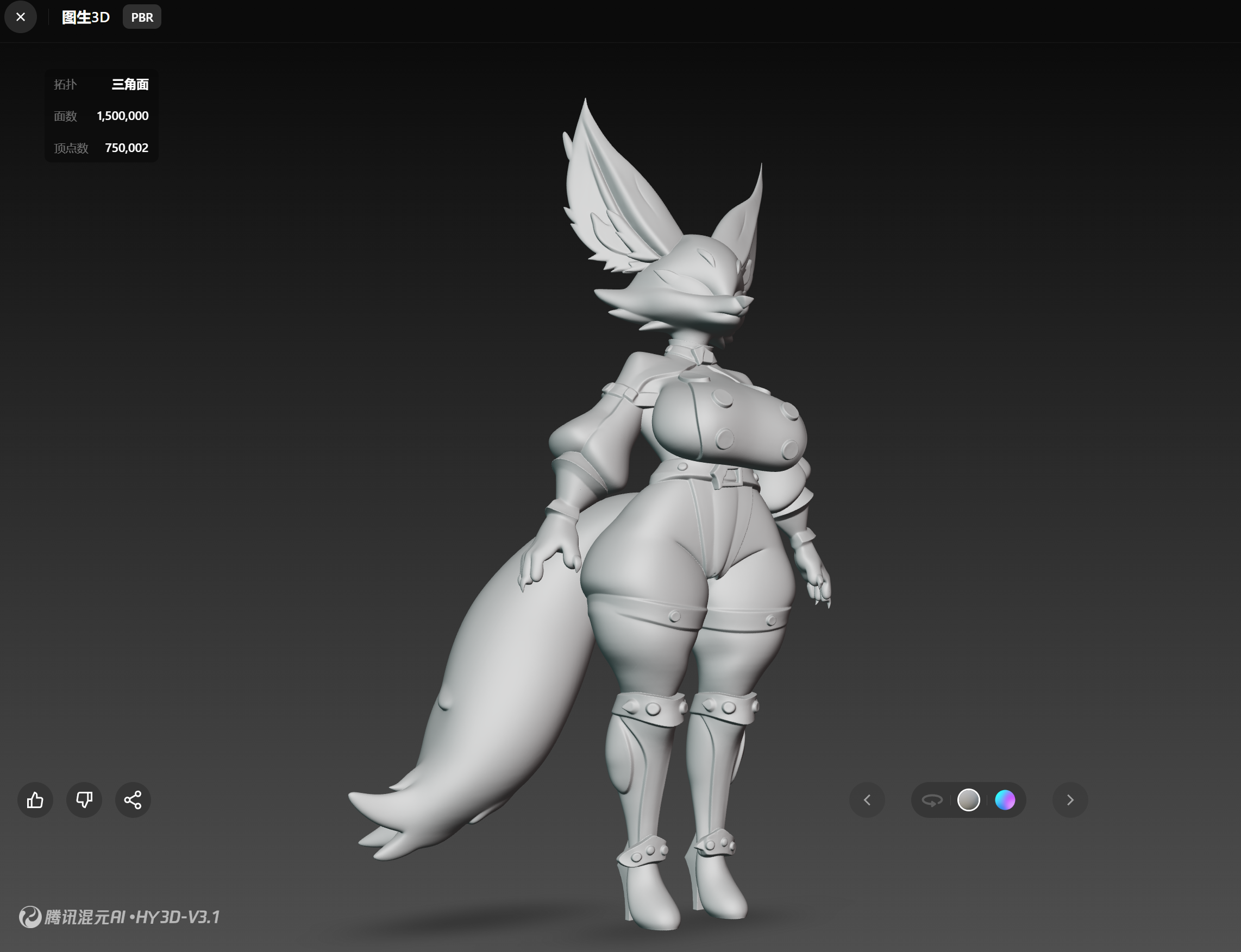Go to the next model with the right chevron
1241x952 pixels.
point(1070,799)
